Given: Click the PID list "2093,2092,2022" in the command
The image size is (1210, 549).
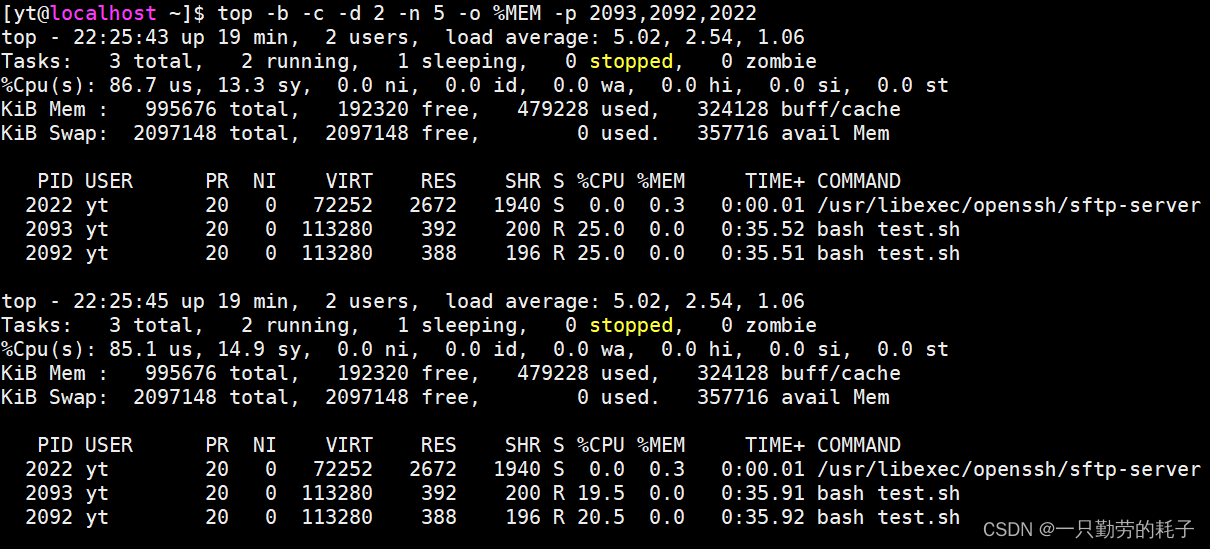Looking at the screenshot, I should pos(673,13).
